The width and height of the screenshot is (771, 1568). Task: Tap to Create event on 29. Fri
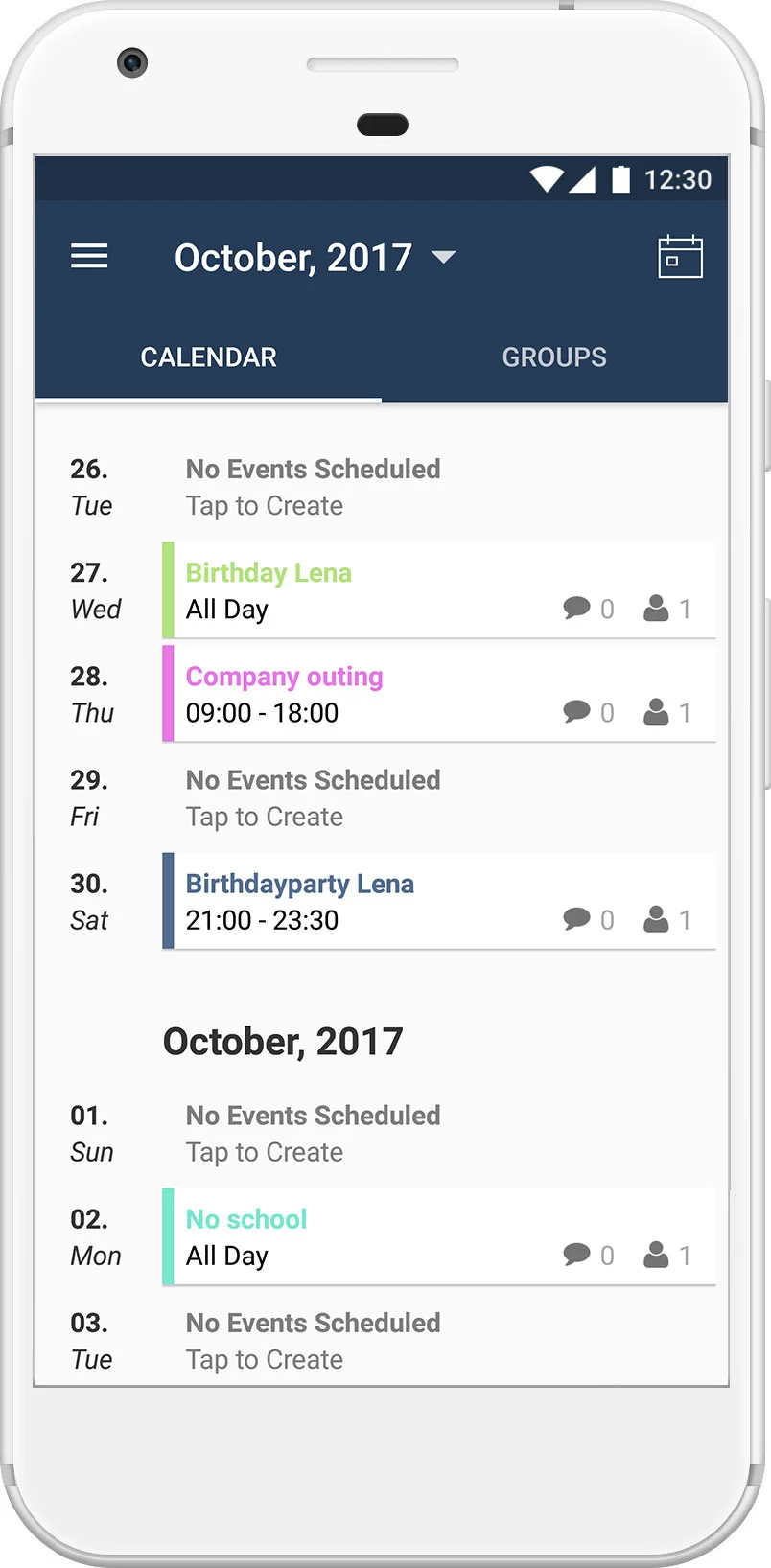pyautogui.click(x=265, y=817)
